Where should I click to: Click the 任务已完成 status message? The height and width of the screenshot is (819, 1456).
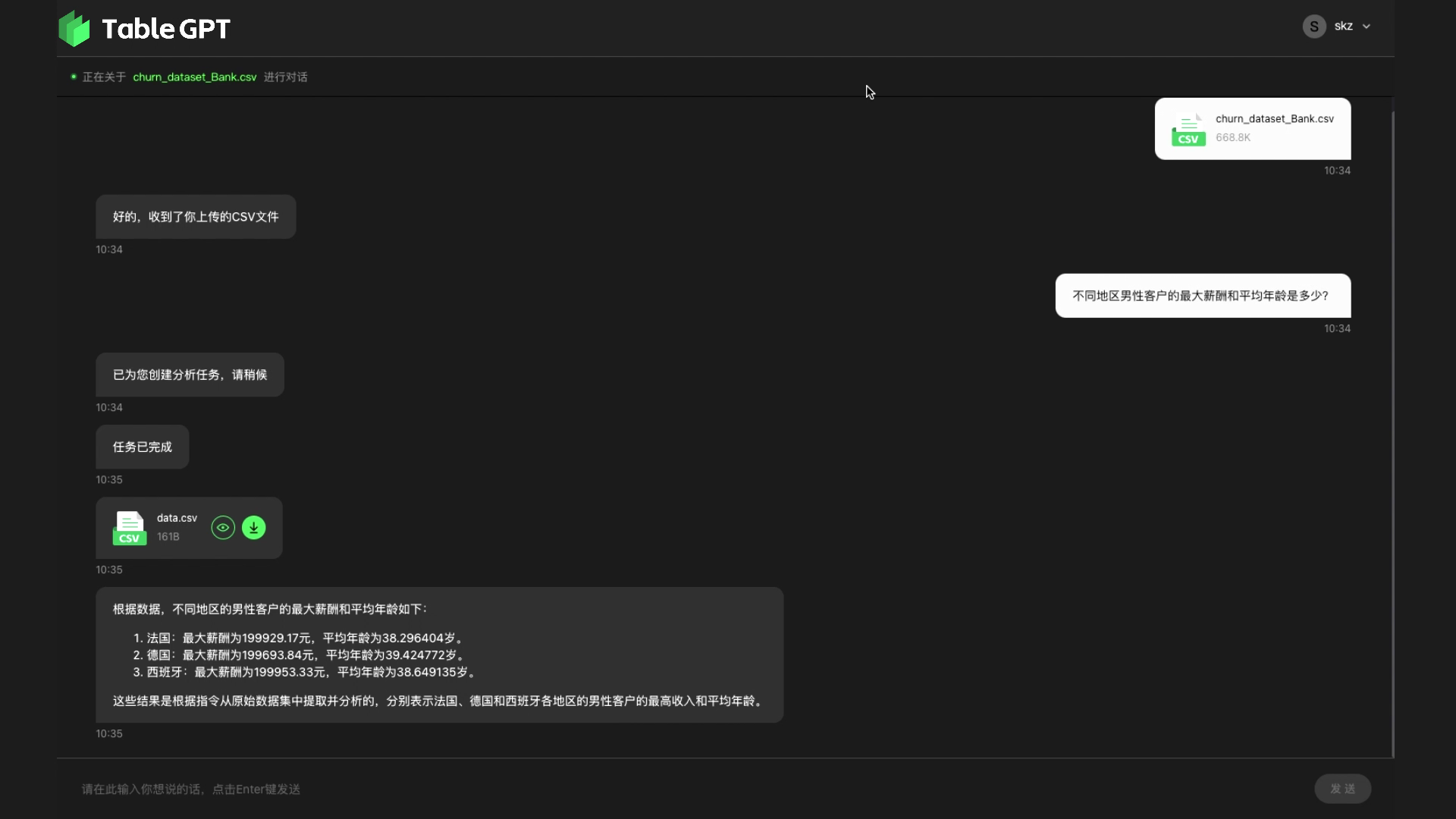[143, 447]
